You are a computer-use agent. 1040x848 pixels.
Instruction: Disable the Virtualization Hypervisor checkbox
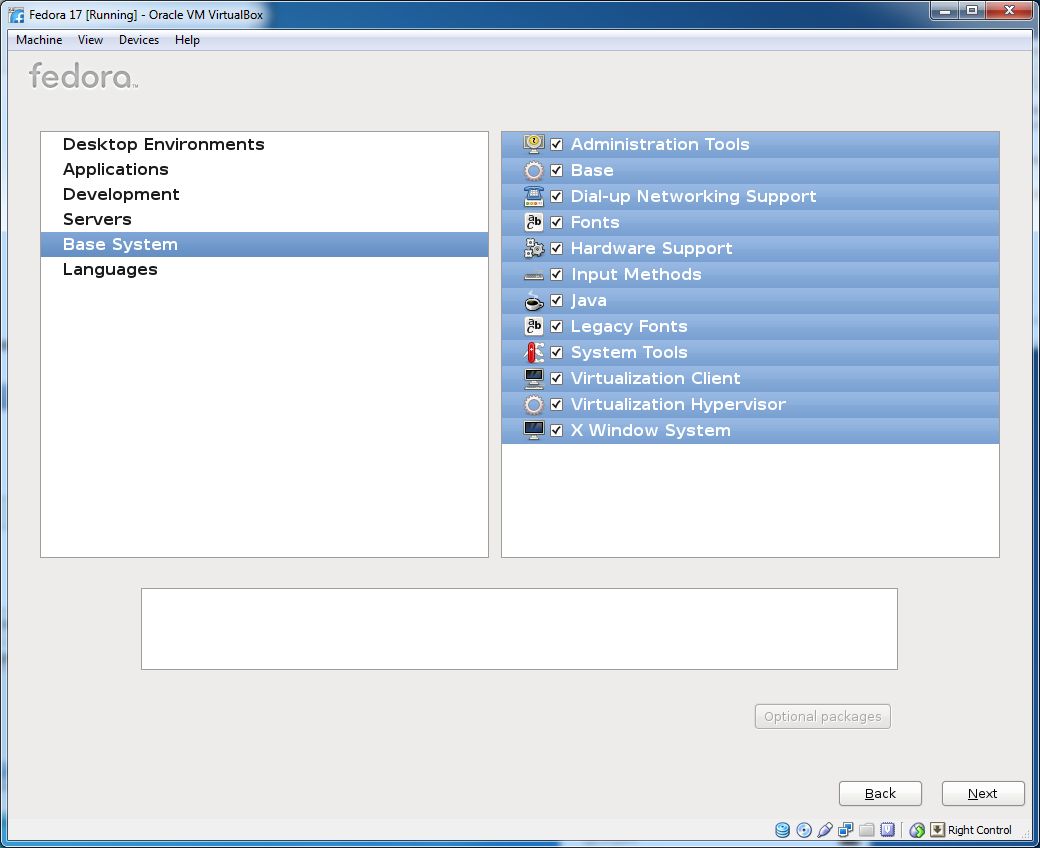coord(556,404)
